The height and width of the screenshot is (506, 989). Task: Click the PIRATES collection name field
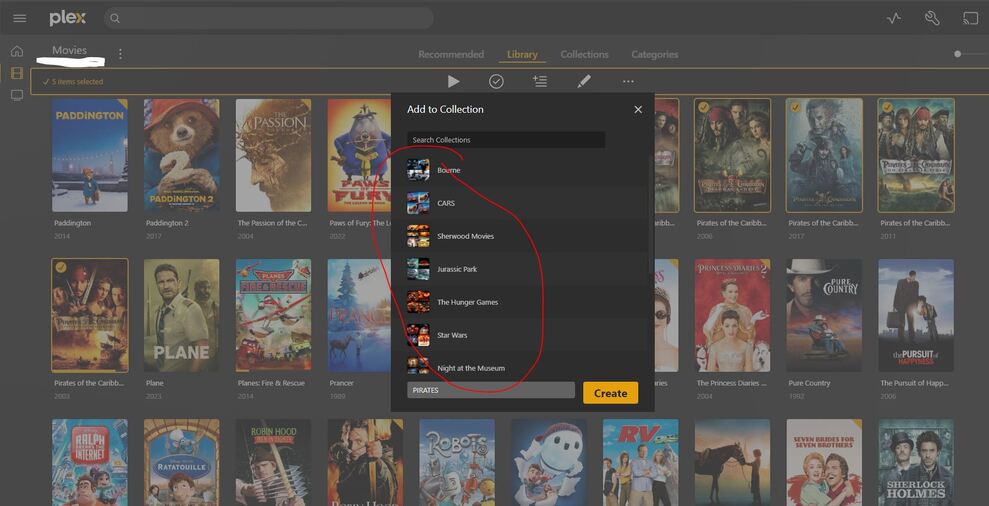point(491,390)
